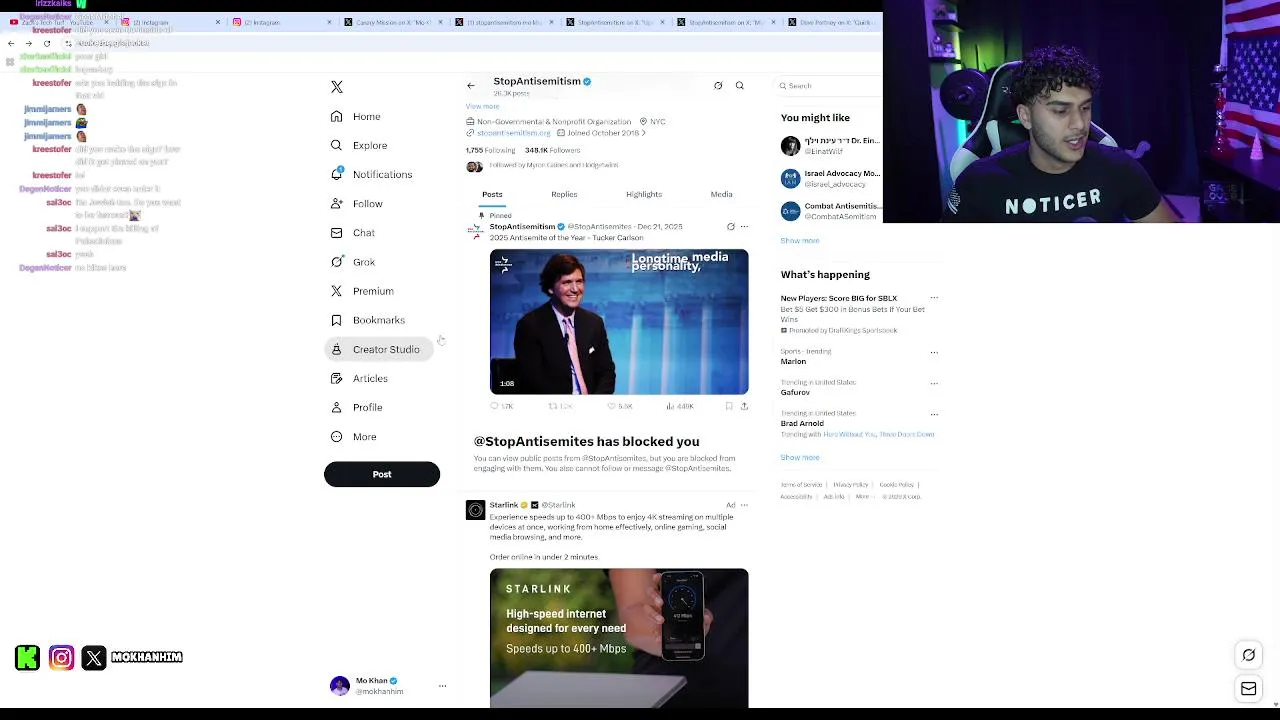Switch to the Dave Portnoy on X tab
Viewport: 1280px width, 720px height.
[x=835, y=22]
